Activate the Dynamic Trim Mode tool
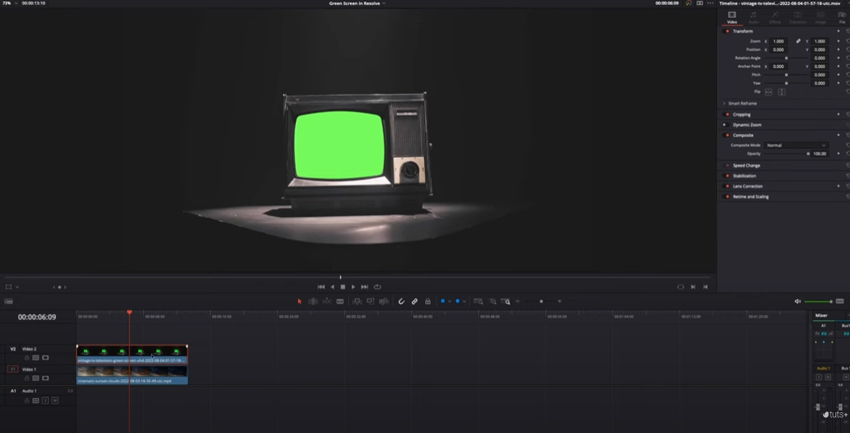Screen dimensions: 850x433 coord(326,301)
